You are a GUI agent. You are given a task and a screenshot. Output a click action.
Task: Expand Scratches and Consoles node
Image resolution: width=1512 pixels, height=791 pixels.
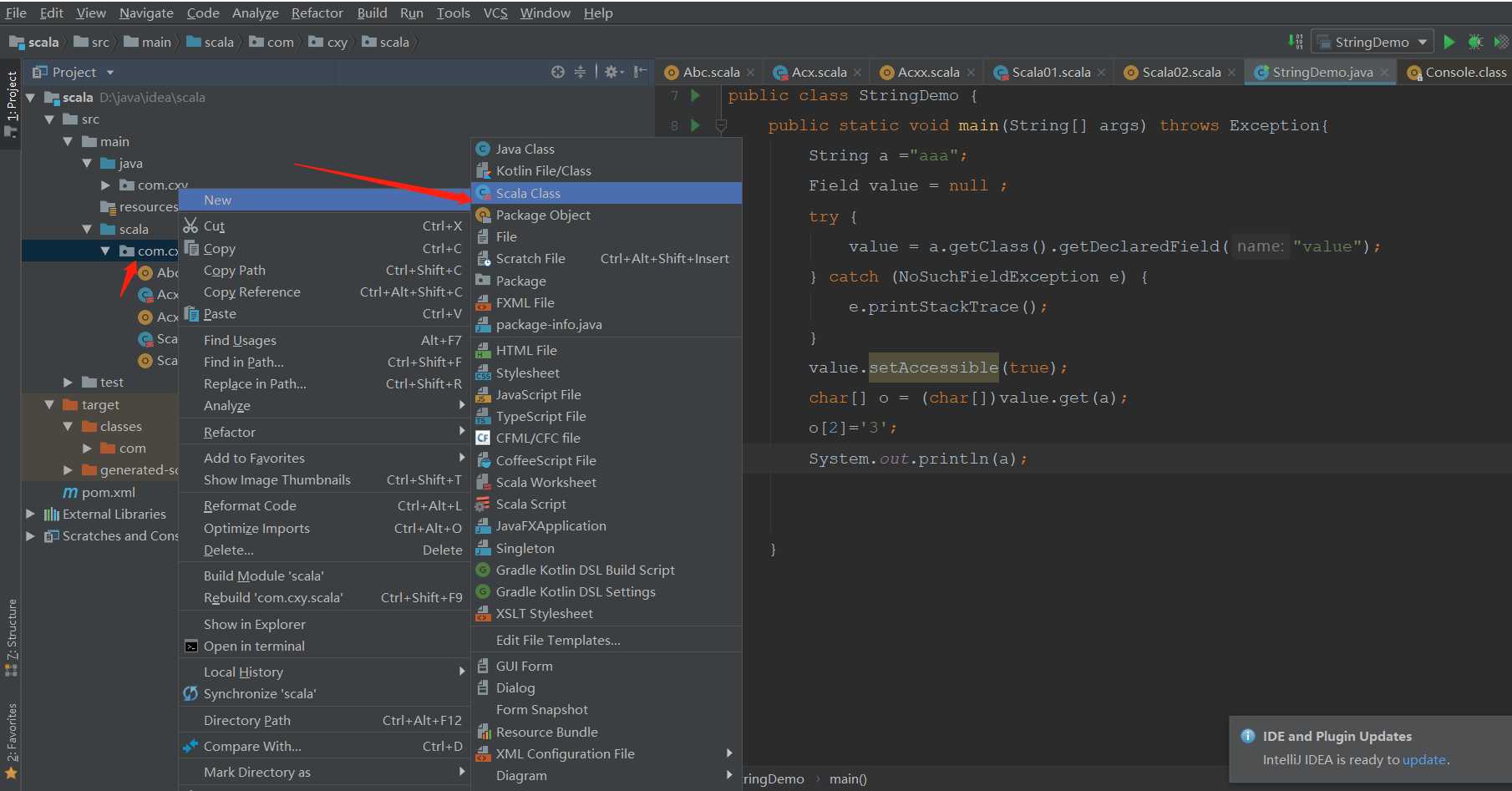tap(31, 535)
